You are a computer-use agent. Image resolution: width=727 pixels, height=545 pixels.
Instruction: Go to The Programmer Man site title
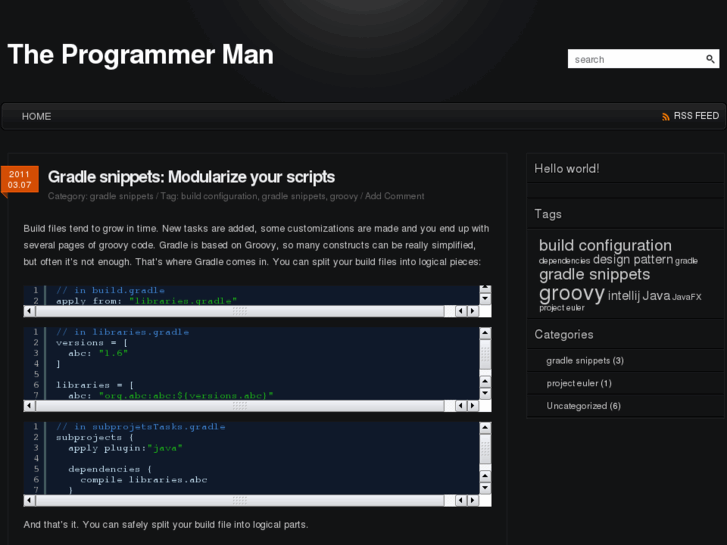pyautogui.click(x=140, y=55)
